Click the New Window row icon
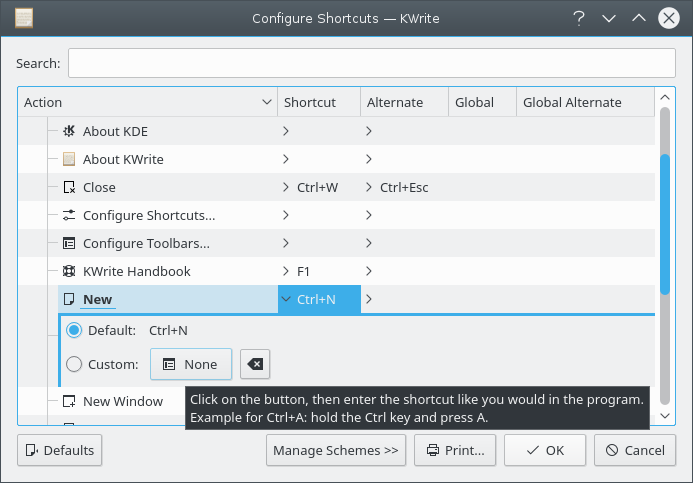Screen dimensions: 693x483 (69, 401)
